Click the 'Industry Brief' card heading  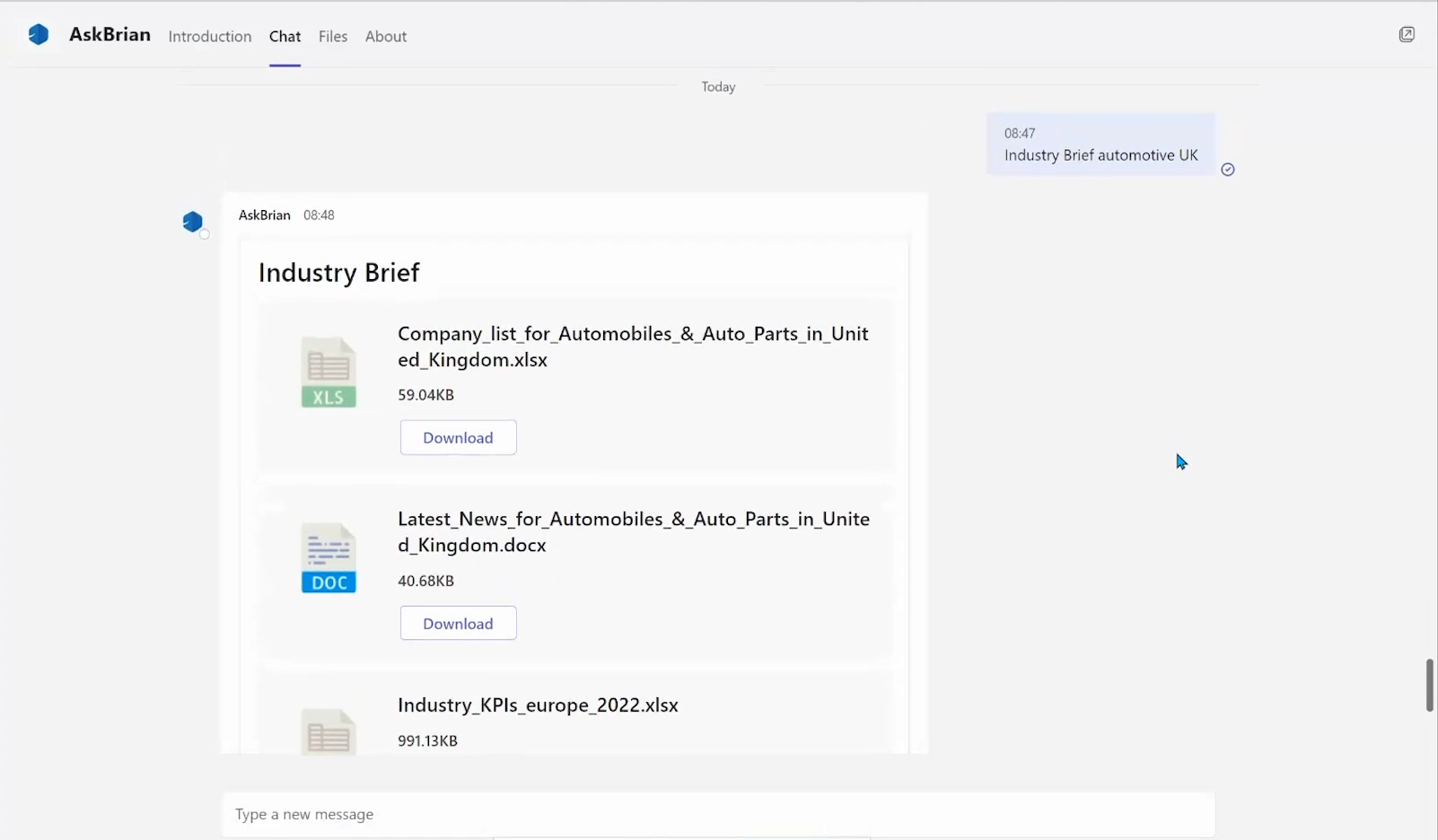[x=339, y=272]
